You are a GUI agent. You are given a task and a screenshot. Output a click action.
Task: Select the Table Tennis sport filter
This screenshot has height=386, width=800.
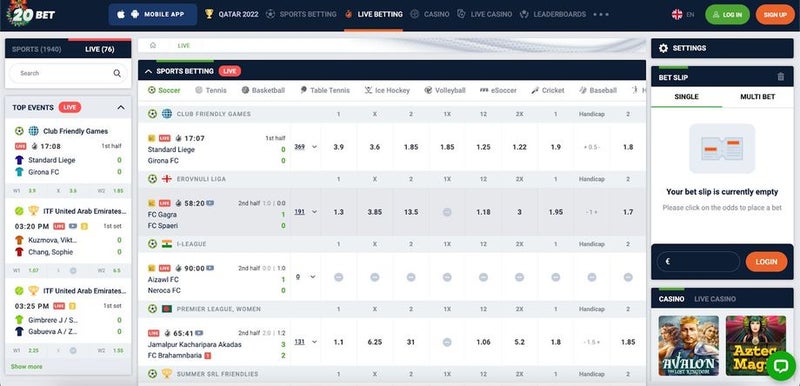pyautogui.click(x=324, y=90)
